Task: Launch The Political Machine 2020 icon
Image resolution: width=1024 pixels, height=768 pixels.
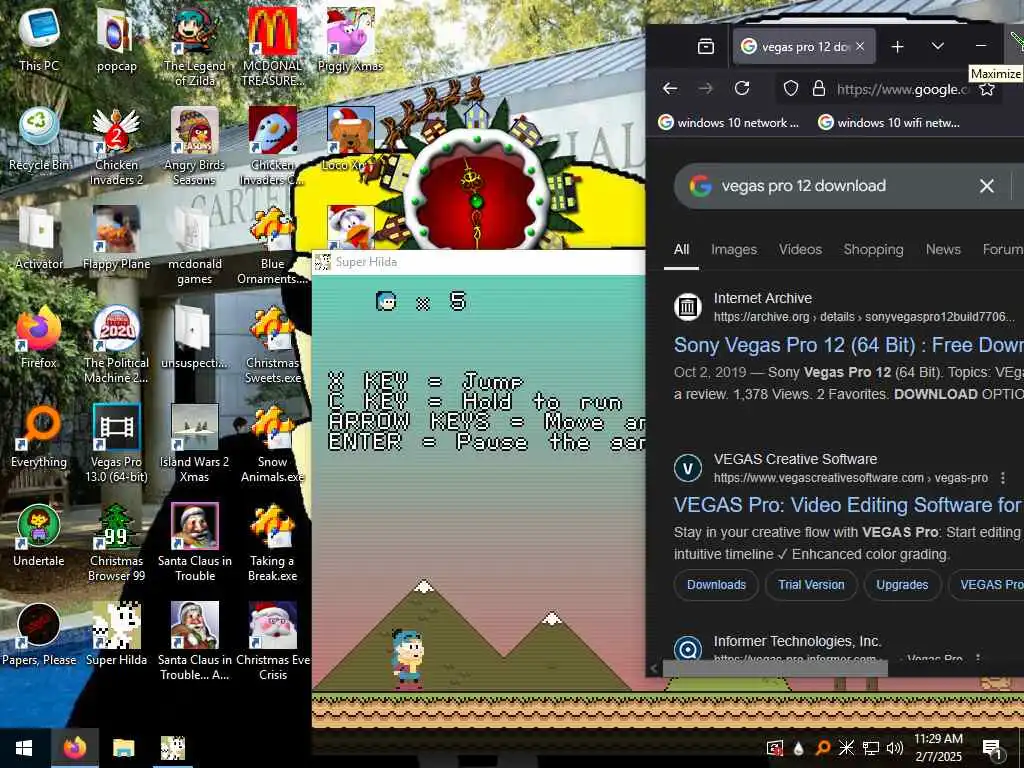Action: point(116,344)
